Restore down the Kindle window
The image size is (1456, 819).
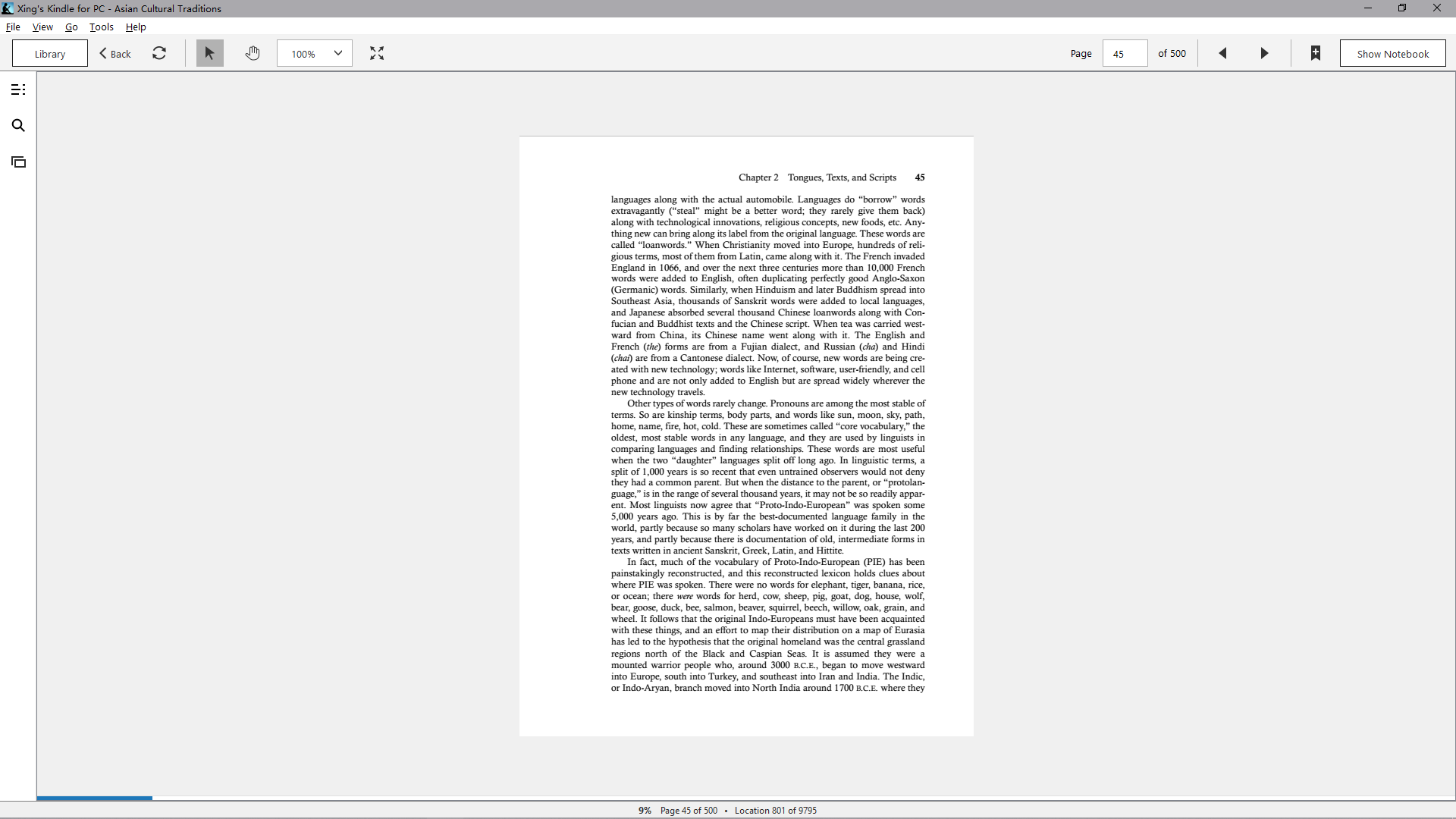click(1402, 8)
